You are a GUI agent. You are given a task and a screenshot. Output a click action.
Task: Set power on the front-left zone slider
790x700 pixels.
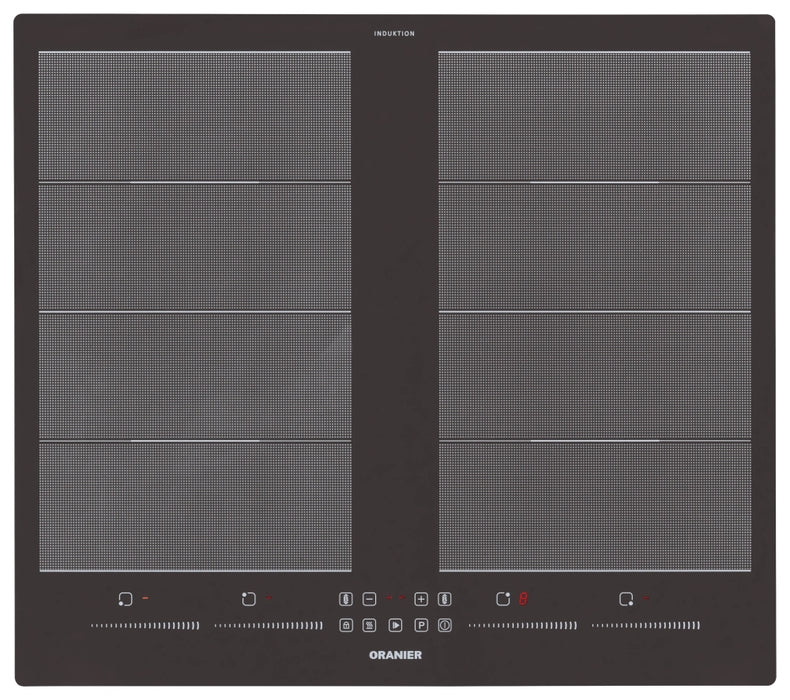(145, 625)
